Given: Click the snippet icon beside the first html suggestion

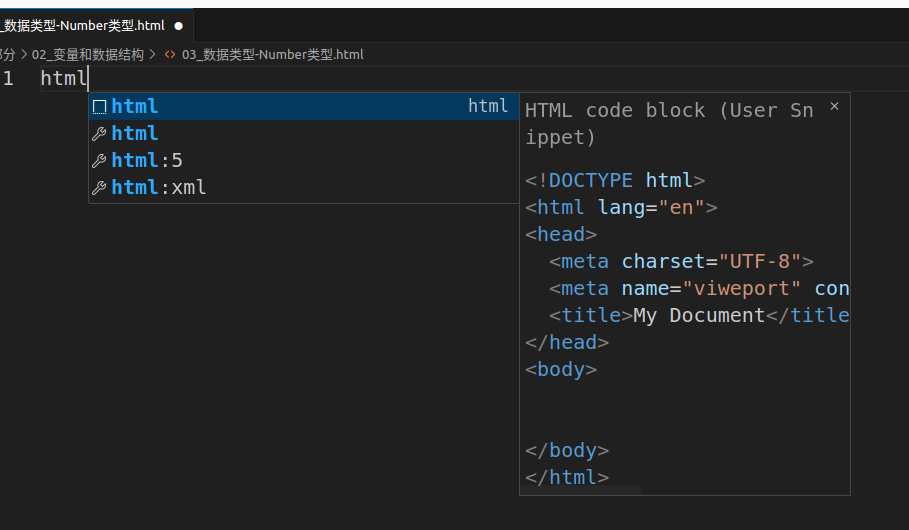Looking at the screenshot, I should pos(99,107).
